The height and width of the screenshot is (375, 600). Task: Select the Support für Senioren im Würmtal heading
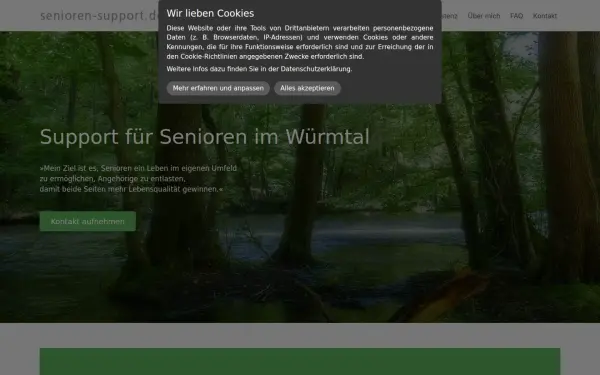tap(205, 137)
